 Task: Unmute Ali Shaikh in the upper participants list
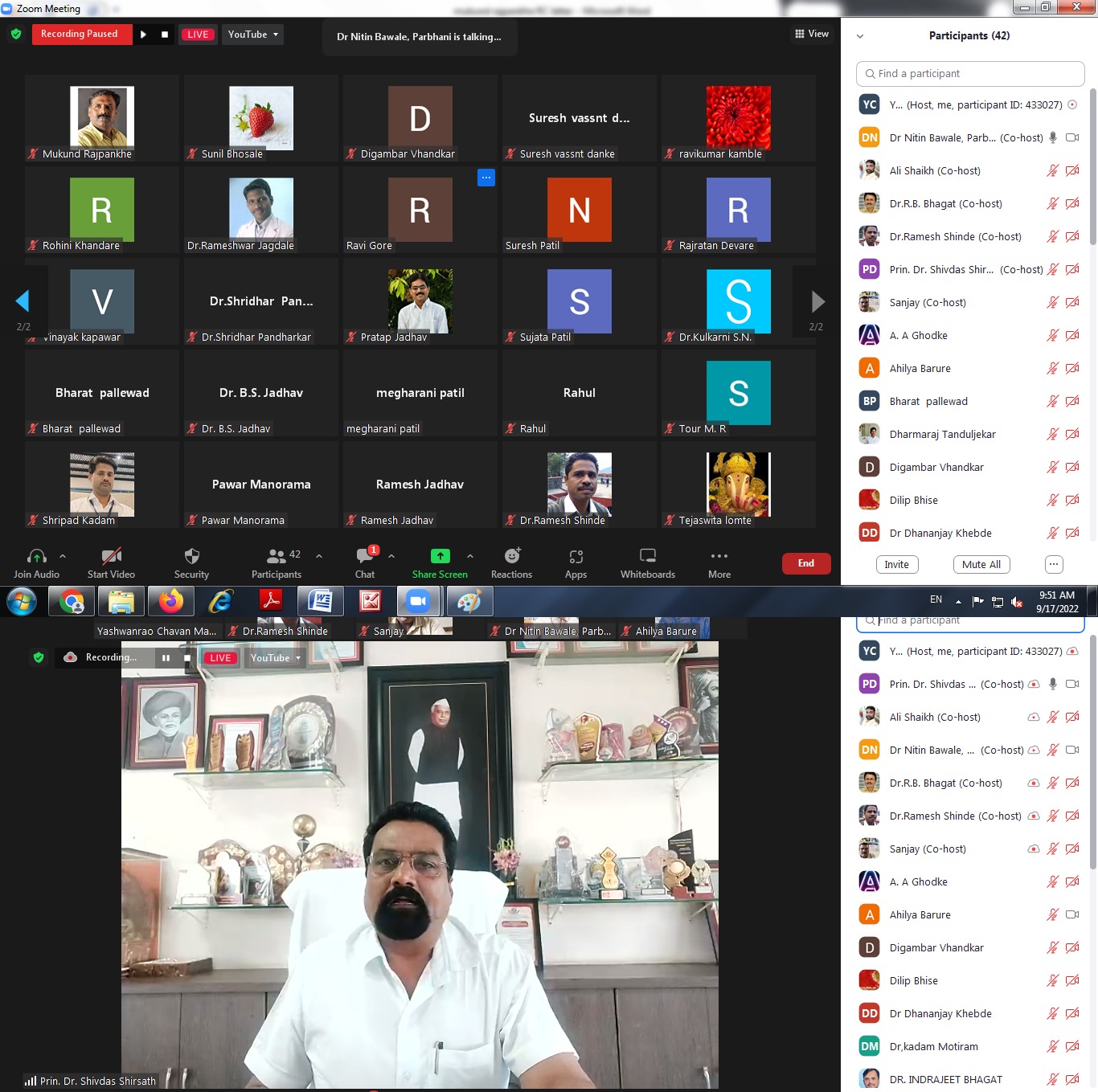1053,170
